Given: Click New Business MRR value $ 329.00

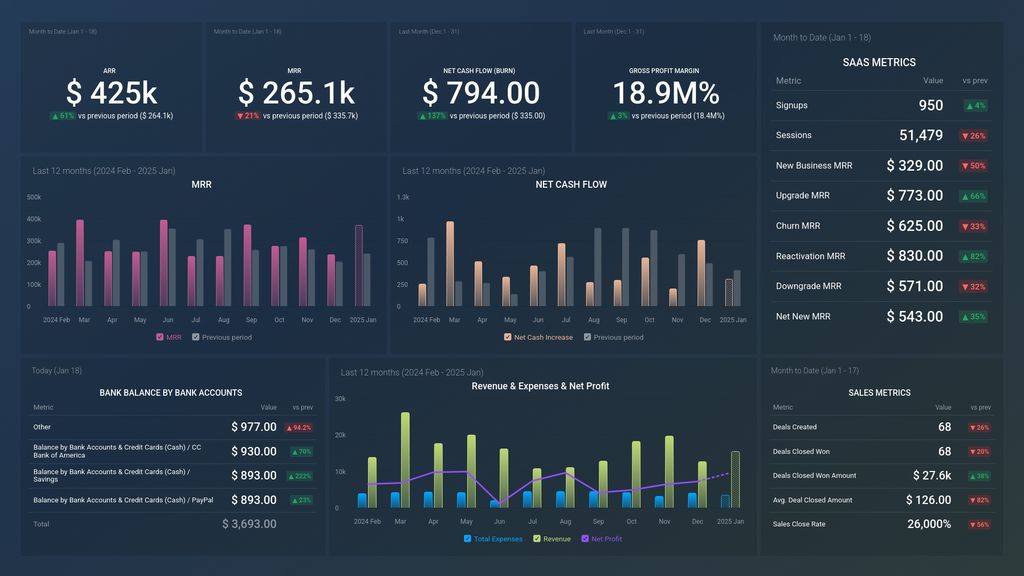Looking at the screenshot, I should tap(914, 165).
